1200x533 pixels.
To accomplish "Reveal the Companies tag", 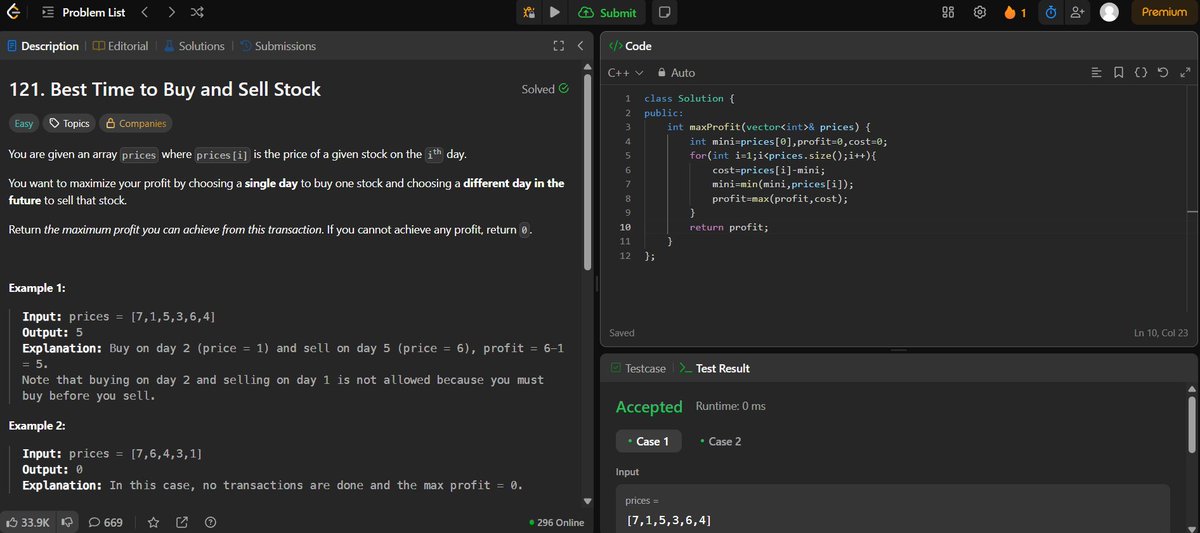I will click(135, 124).
